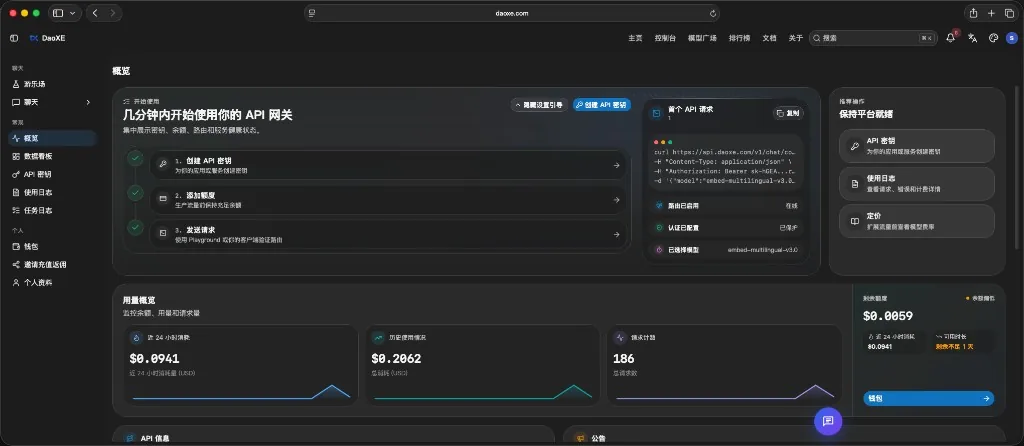Select 概览 overview in sidebar
Viewport: 1024px width, 446px height.
52,138
